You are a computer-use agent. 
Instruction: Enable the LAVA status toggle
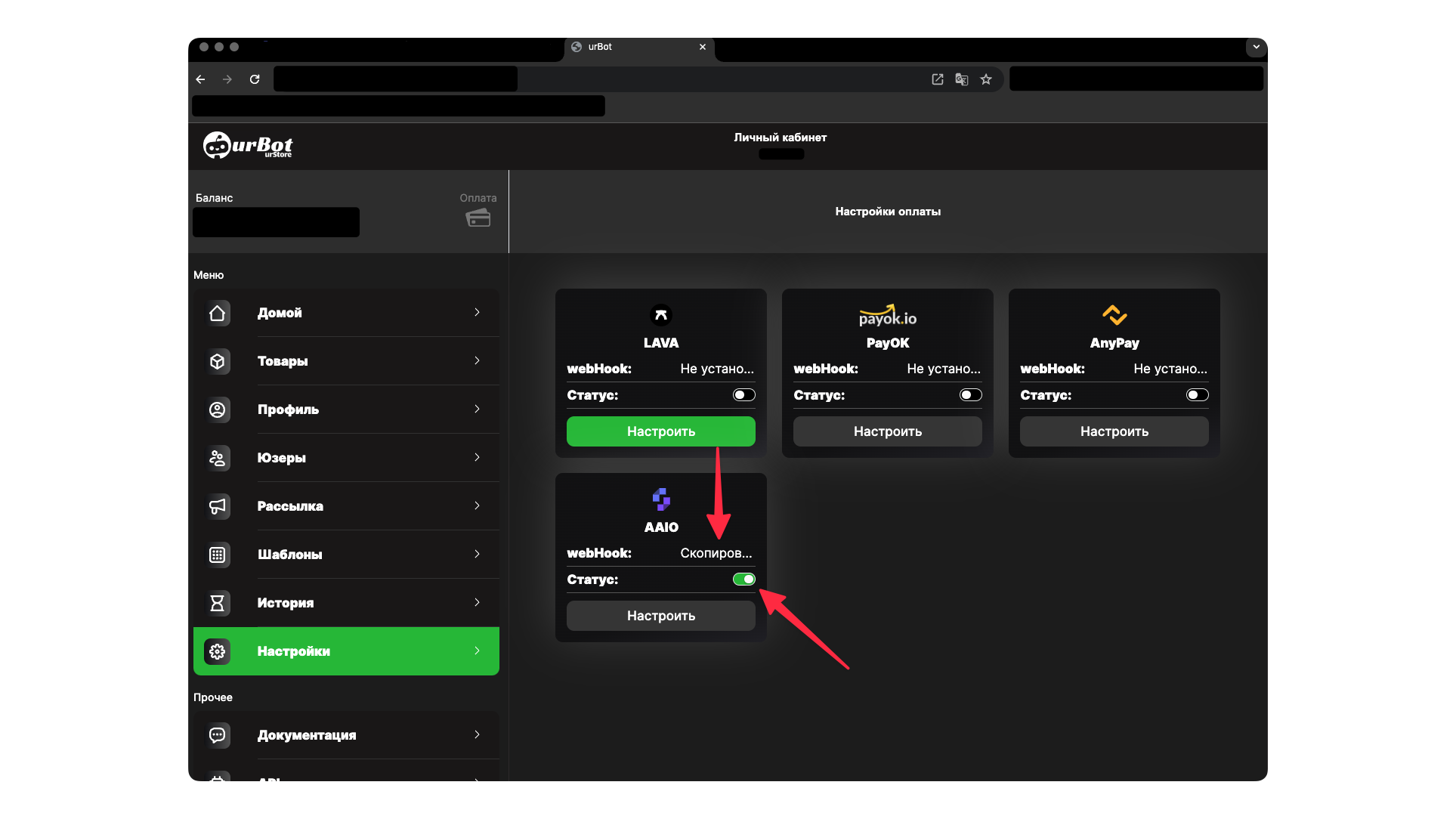point(743,395)
